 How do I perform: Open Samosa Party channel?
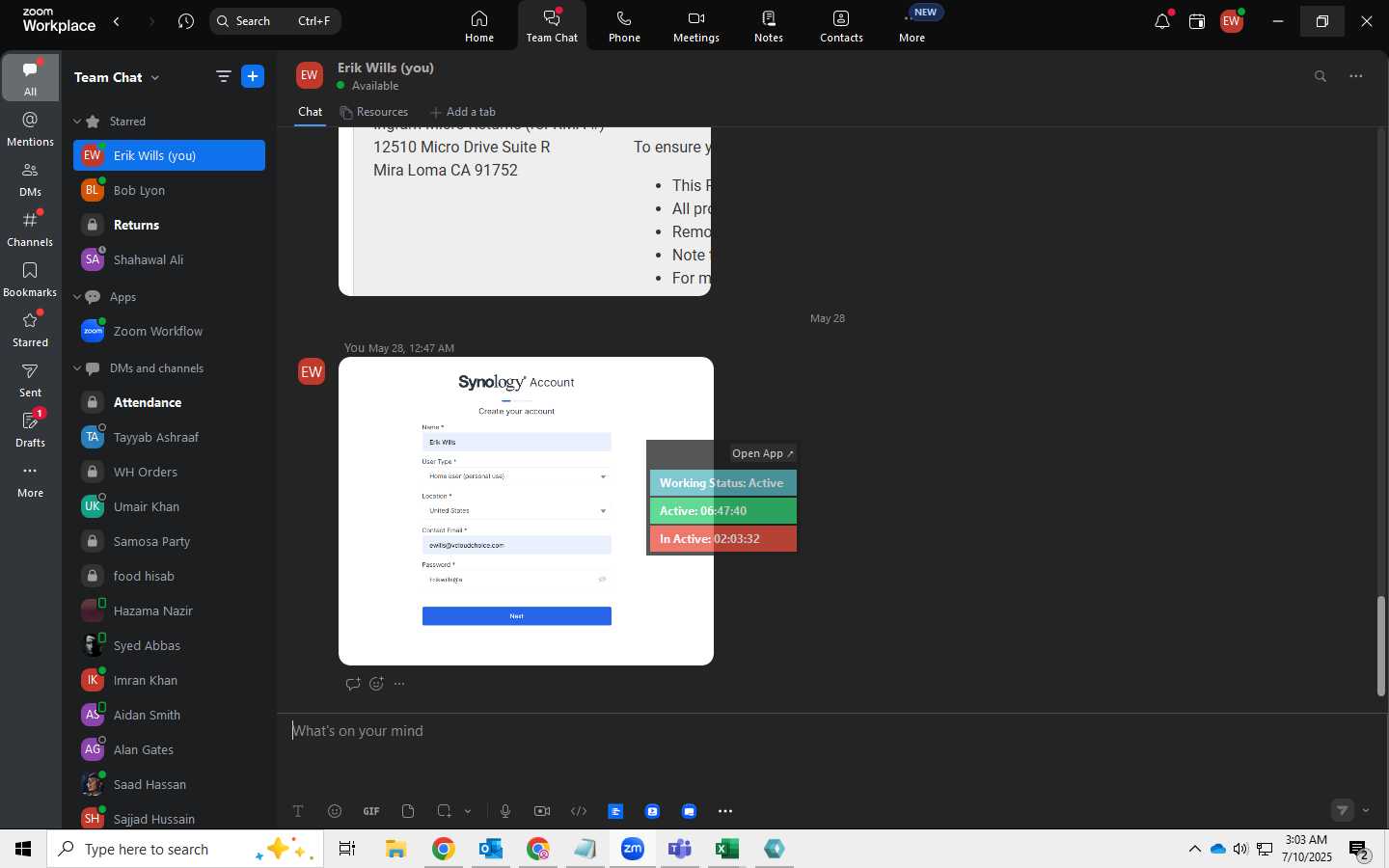click(x=169, y=541)
